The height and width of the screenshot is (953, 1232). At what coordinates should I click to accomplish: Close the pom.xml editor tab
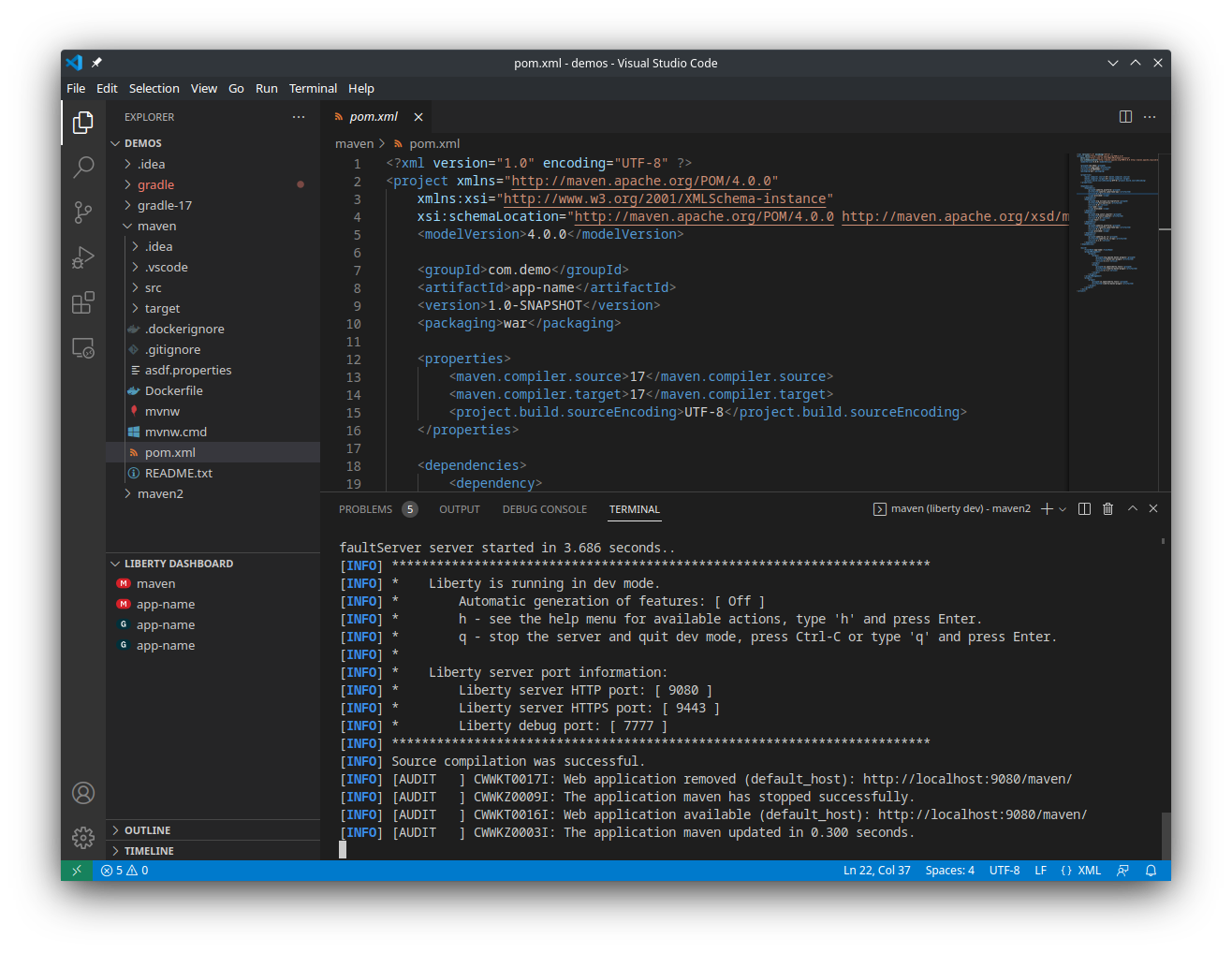point(418,117)
